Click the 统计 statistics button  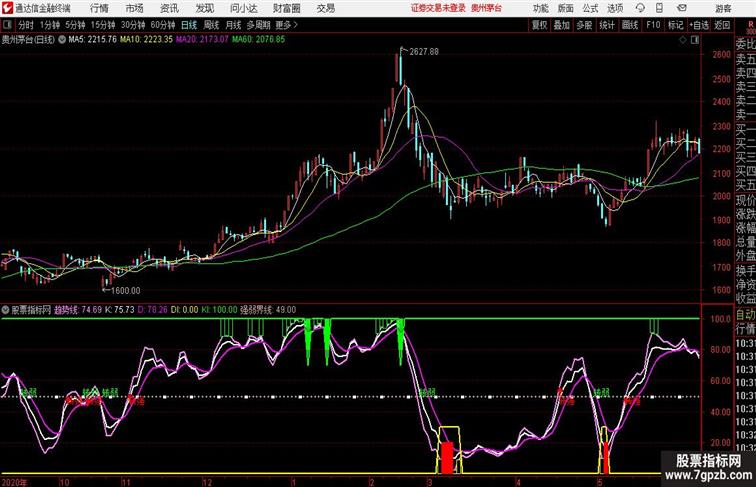(x=607, y=25)
